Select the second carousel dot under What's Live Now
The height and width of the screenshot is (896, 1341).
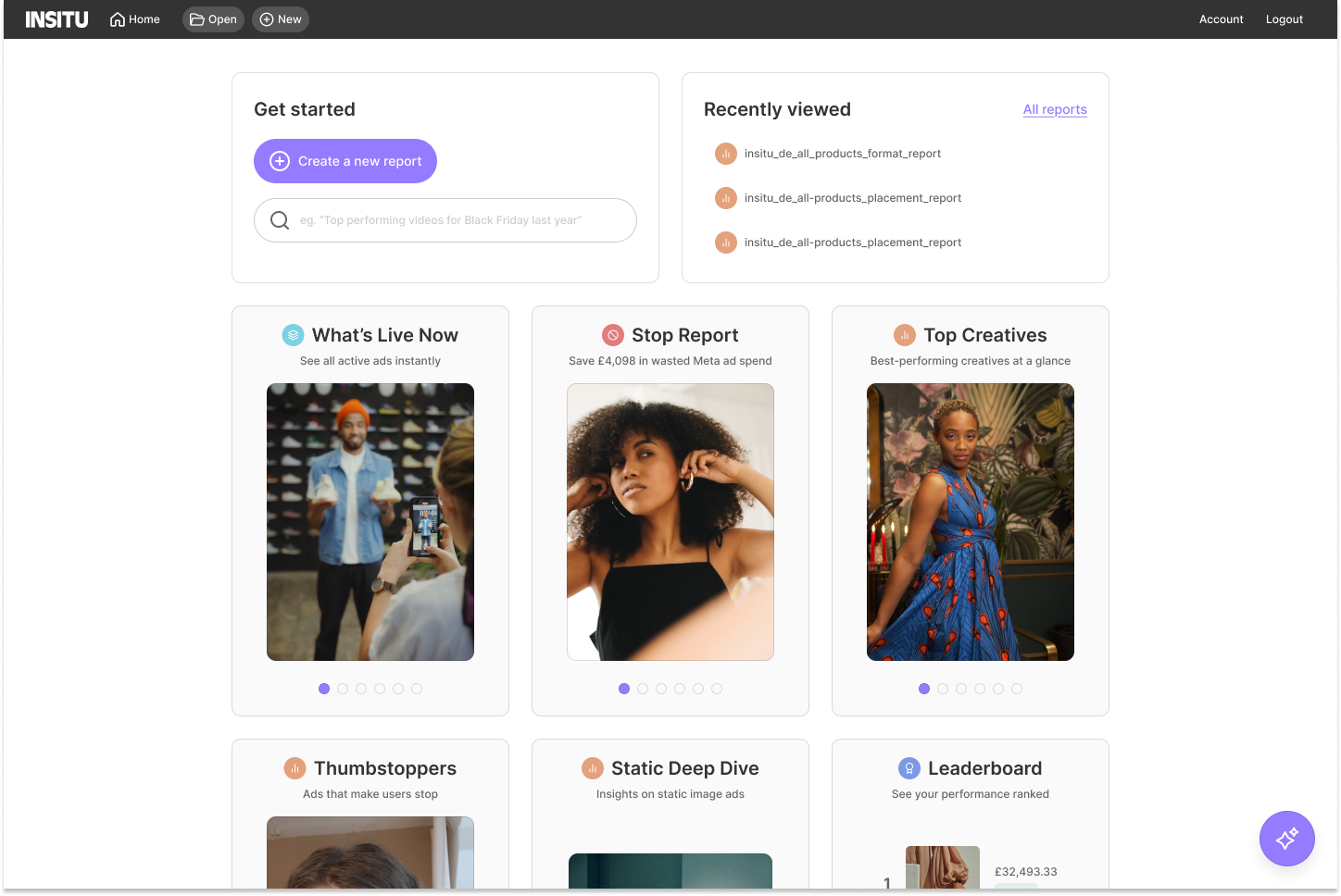[343, 689]
